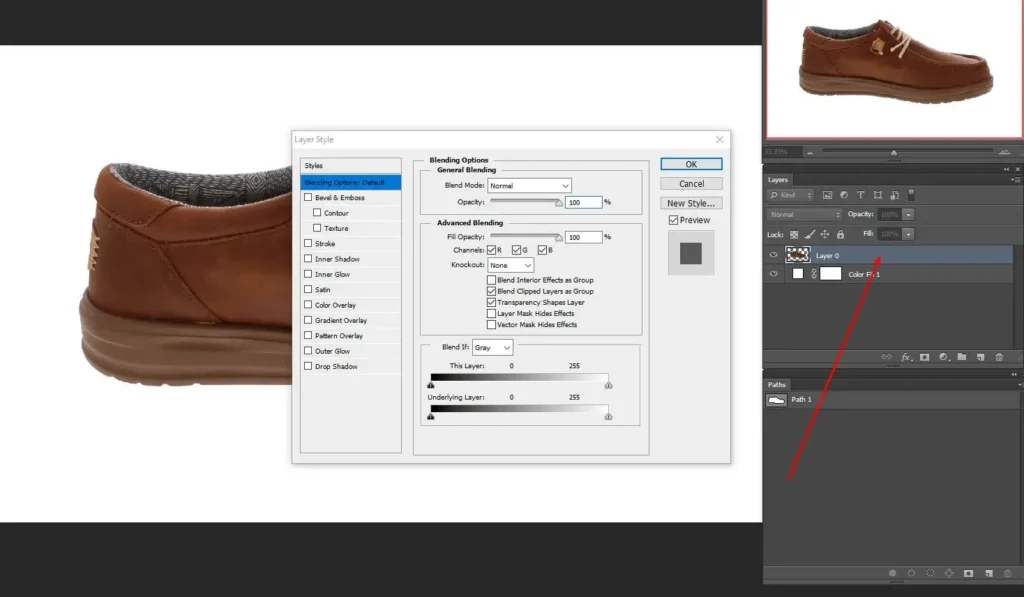Viewport: 1024px width, 597px height.
Task: Create a new group with the folder icon
Action: [961, 356]
